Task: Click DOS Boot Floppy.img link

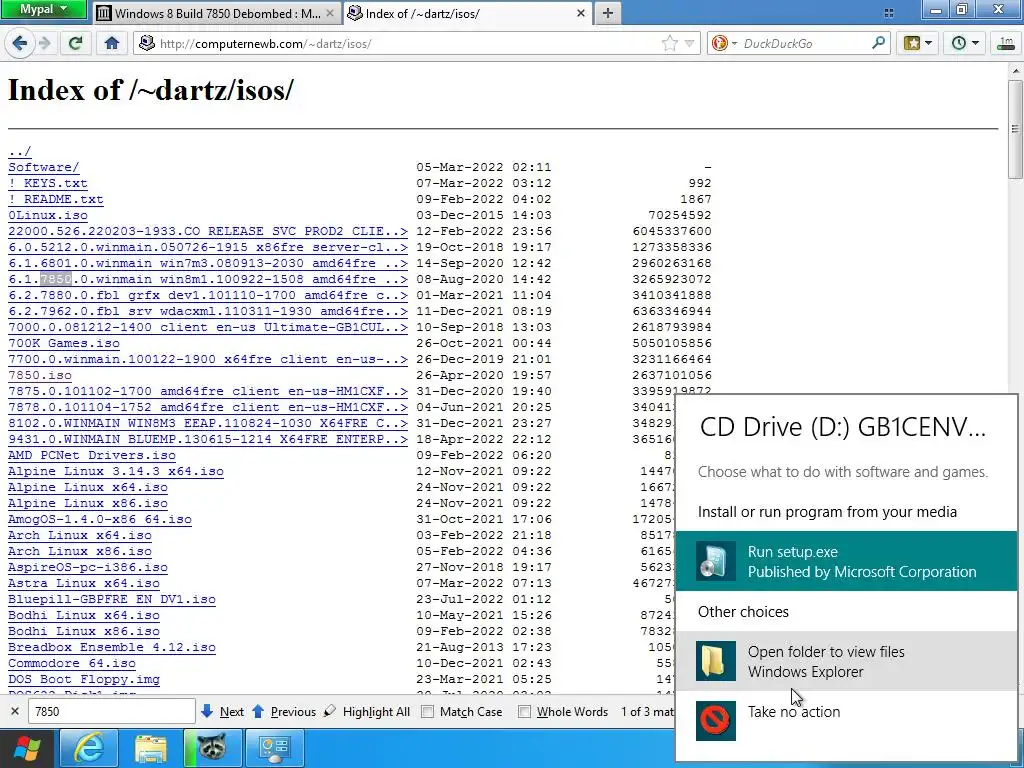Action: tap(84, 679)
